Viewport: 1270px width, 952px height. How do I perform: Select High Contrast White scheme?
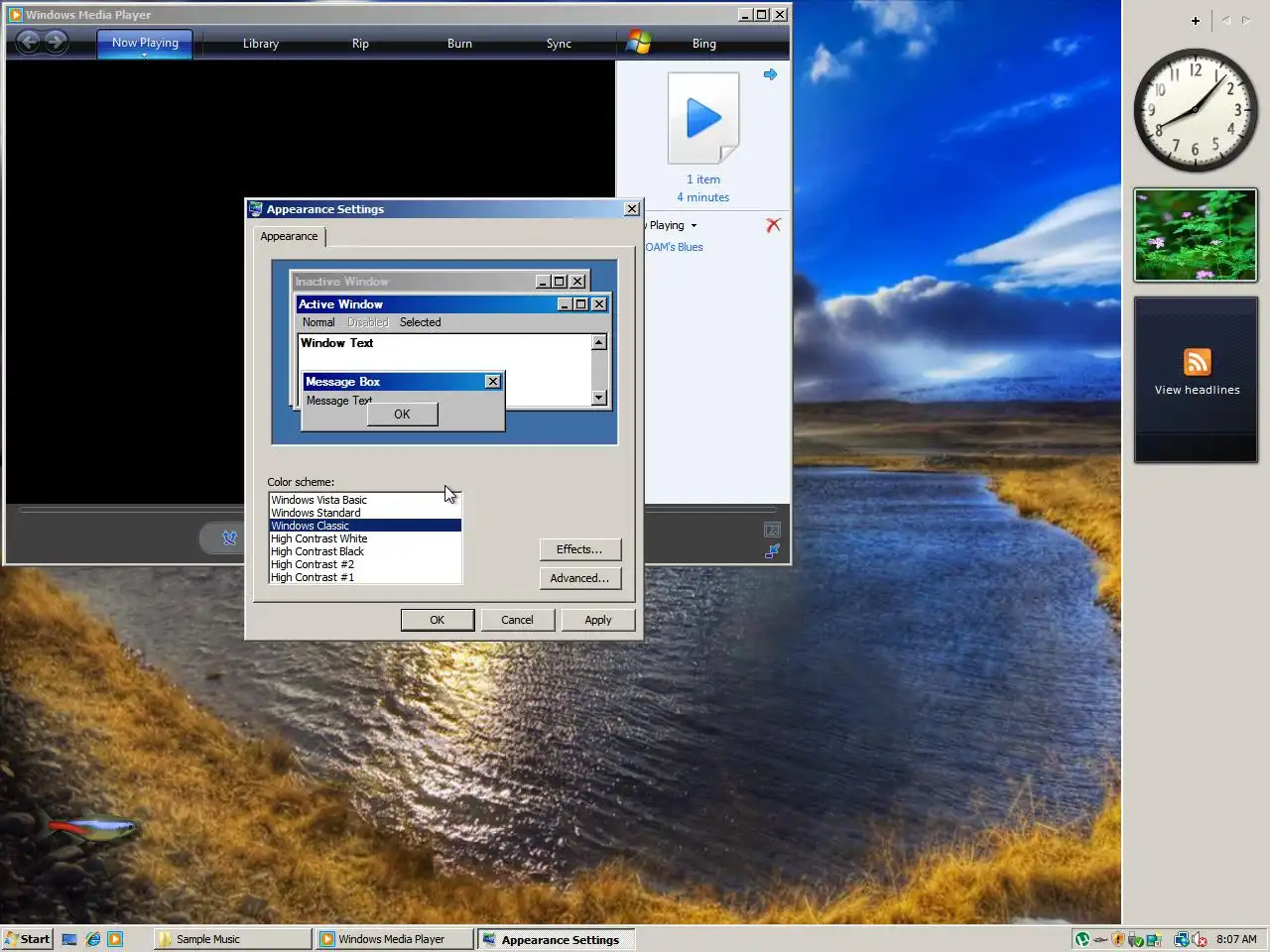point(364,538)
